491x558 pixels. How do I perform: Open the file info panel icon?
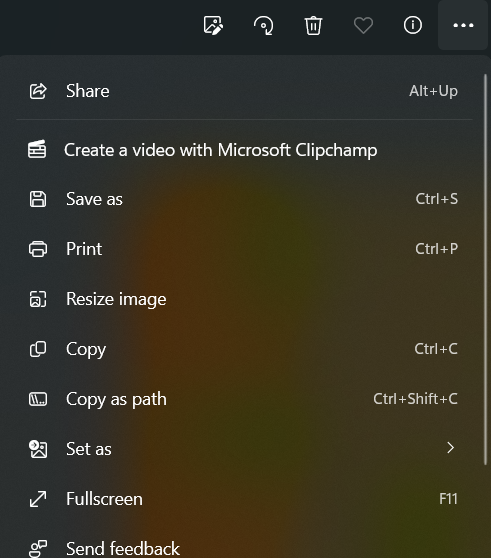[x=413, y=25]
